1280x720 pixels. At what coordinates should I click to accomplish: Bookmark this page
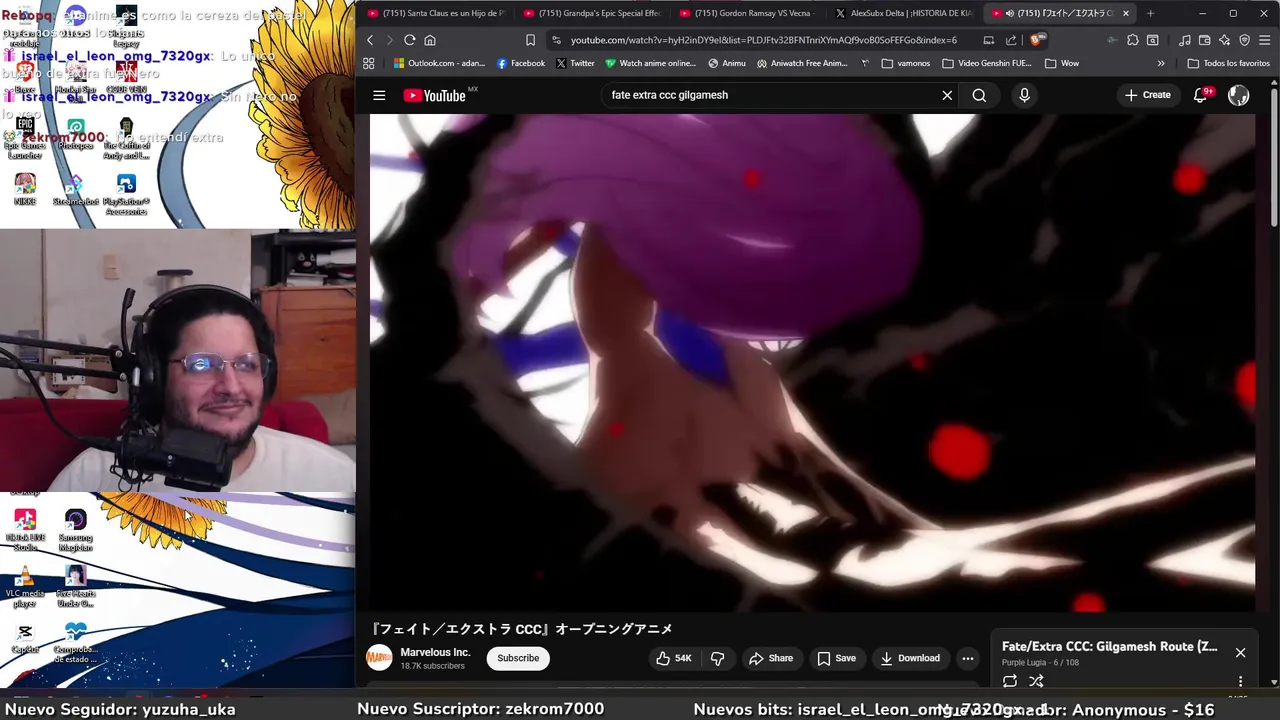530,40
